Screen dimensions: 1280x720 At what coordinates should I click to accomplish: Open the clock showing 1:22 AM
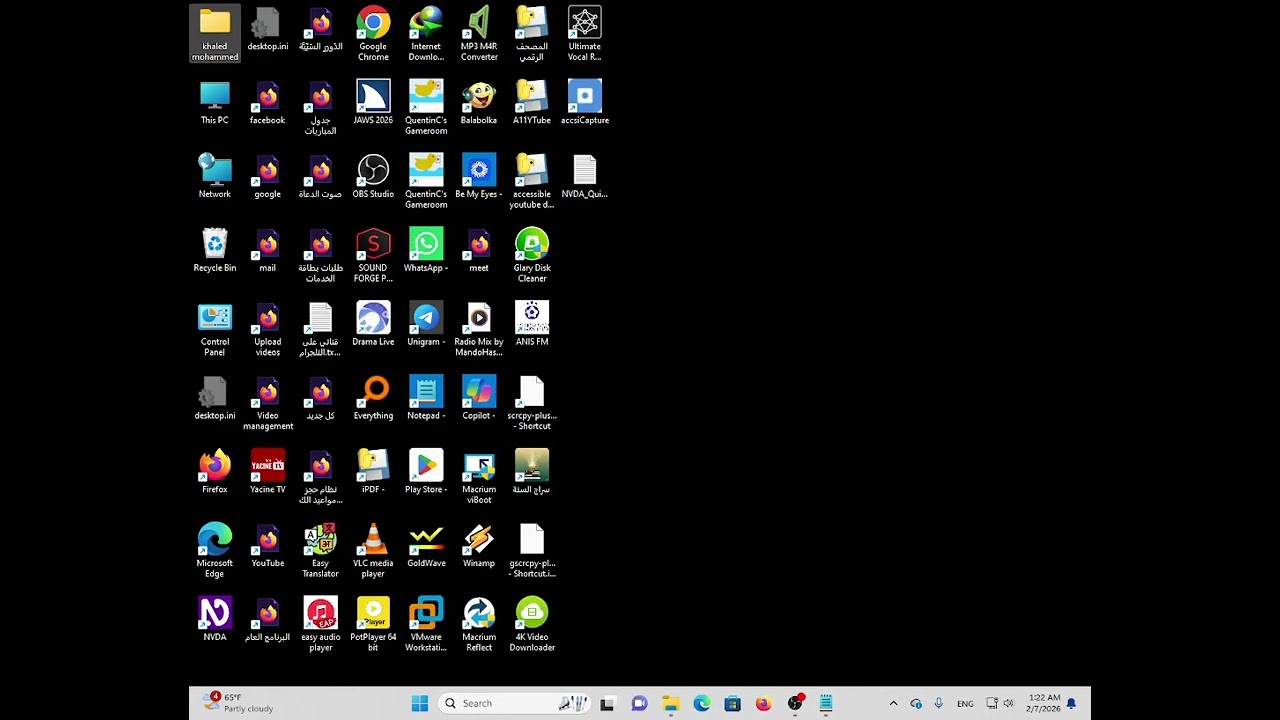1043,703
